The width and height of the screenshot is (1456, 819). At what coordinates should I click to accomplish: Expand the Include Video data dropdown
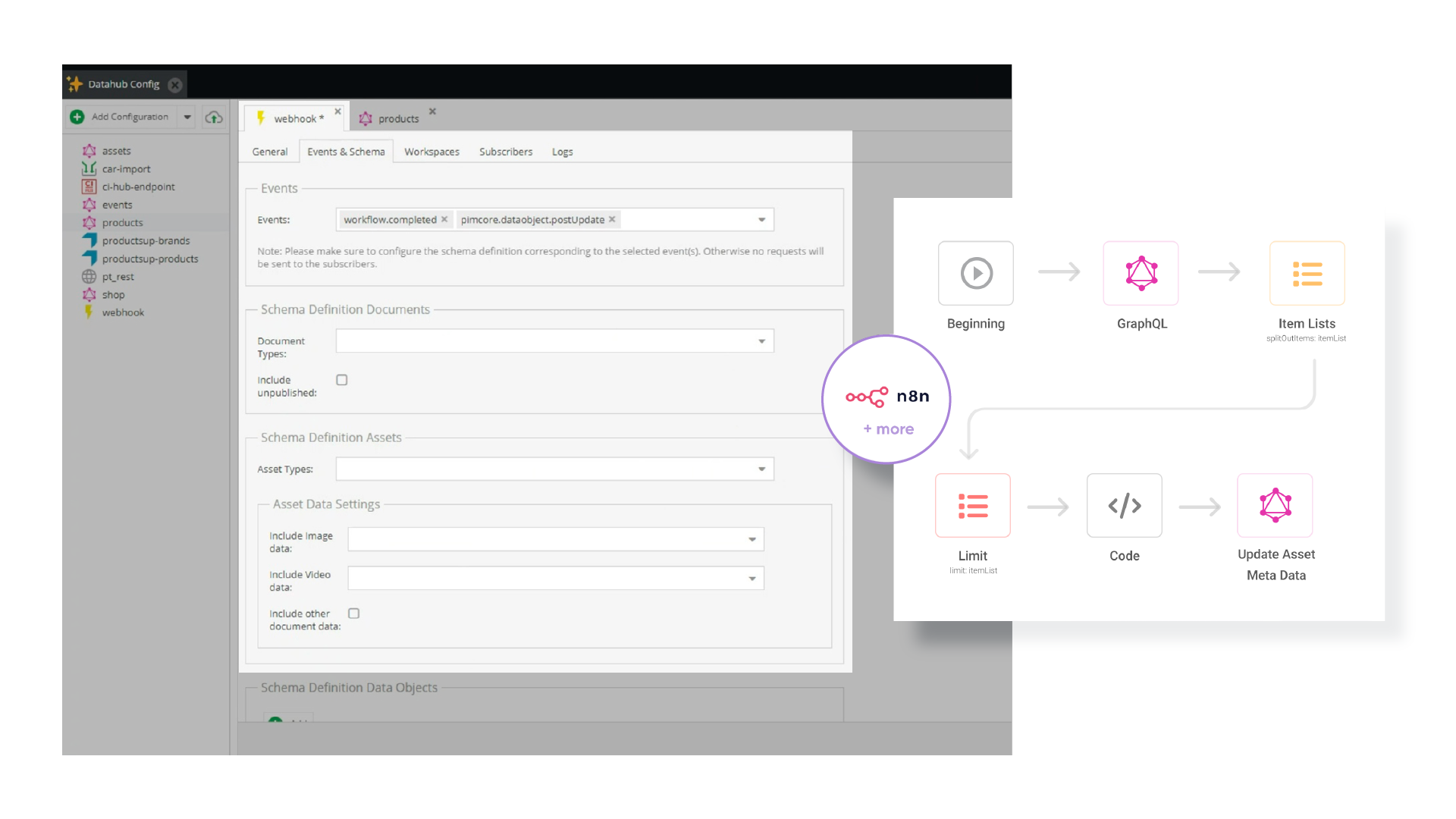tap(752, 579)
